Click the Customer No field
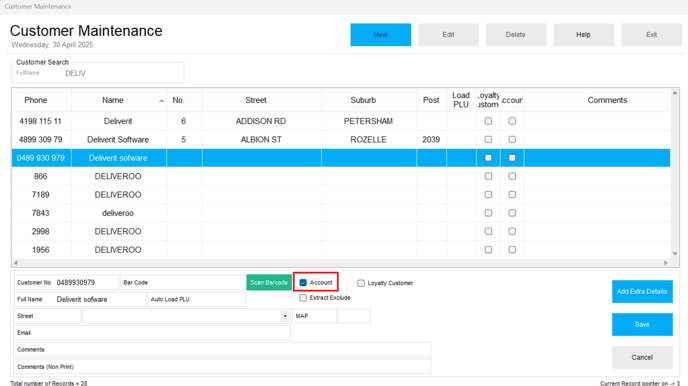This screenshot has height=386, width=688. coord(66,282)
